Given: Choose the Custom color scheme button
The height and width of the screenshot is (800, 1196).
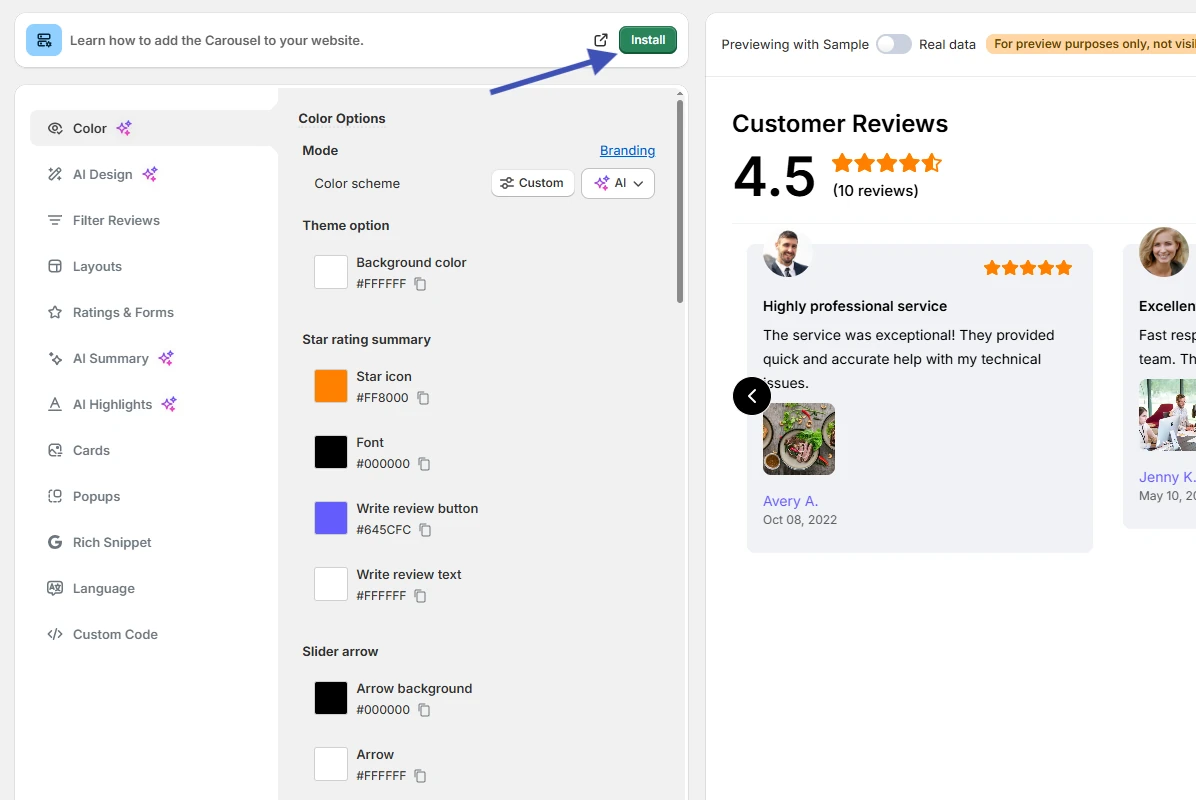Looking at the screenshot, I should [x=532, y=183].
